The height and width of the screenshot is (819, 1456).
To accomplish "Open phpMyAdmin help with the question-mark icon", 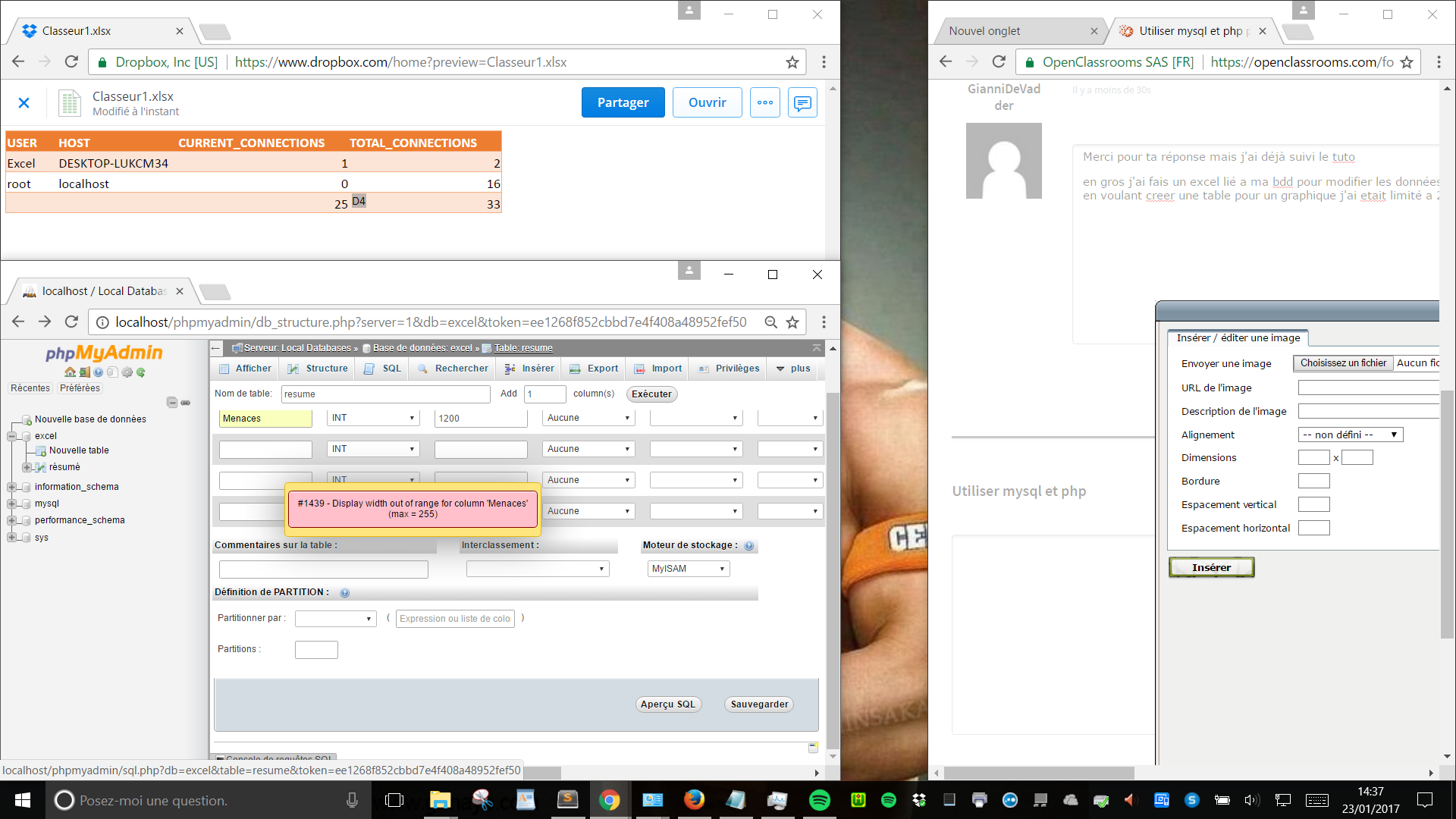I will pyautogui.click(x=98, y=372).
